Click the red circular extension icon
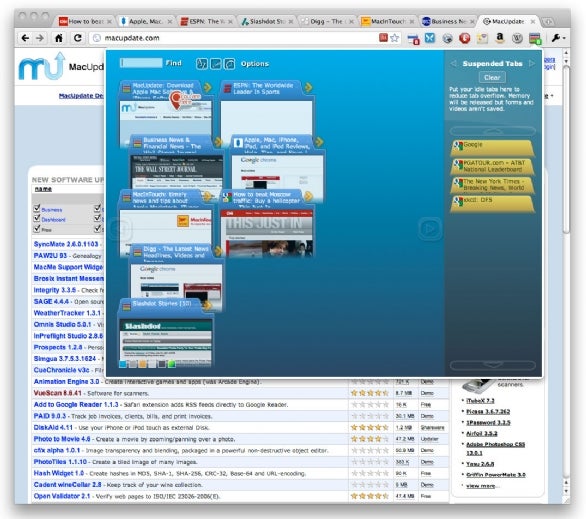Screen dimensions: 586x519 (465, 38)
